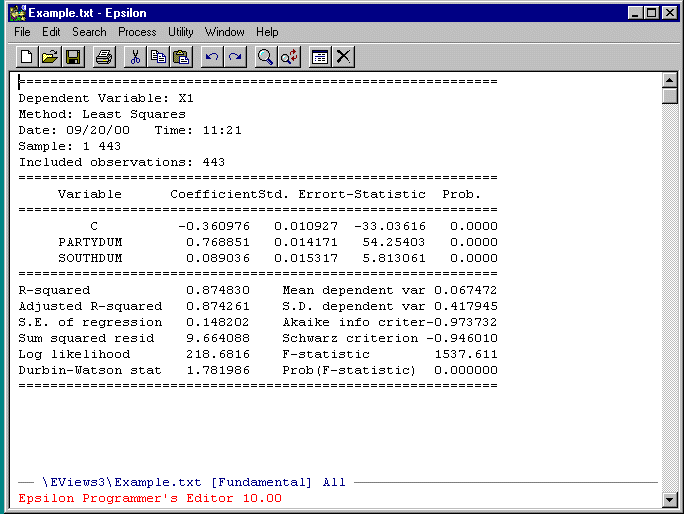Undo the last edit via the toolbar

[212, 57]
